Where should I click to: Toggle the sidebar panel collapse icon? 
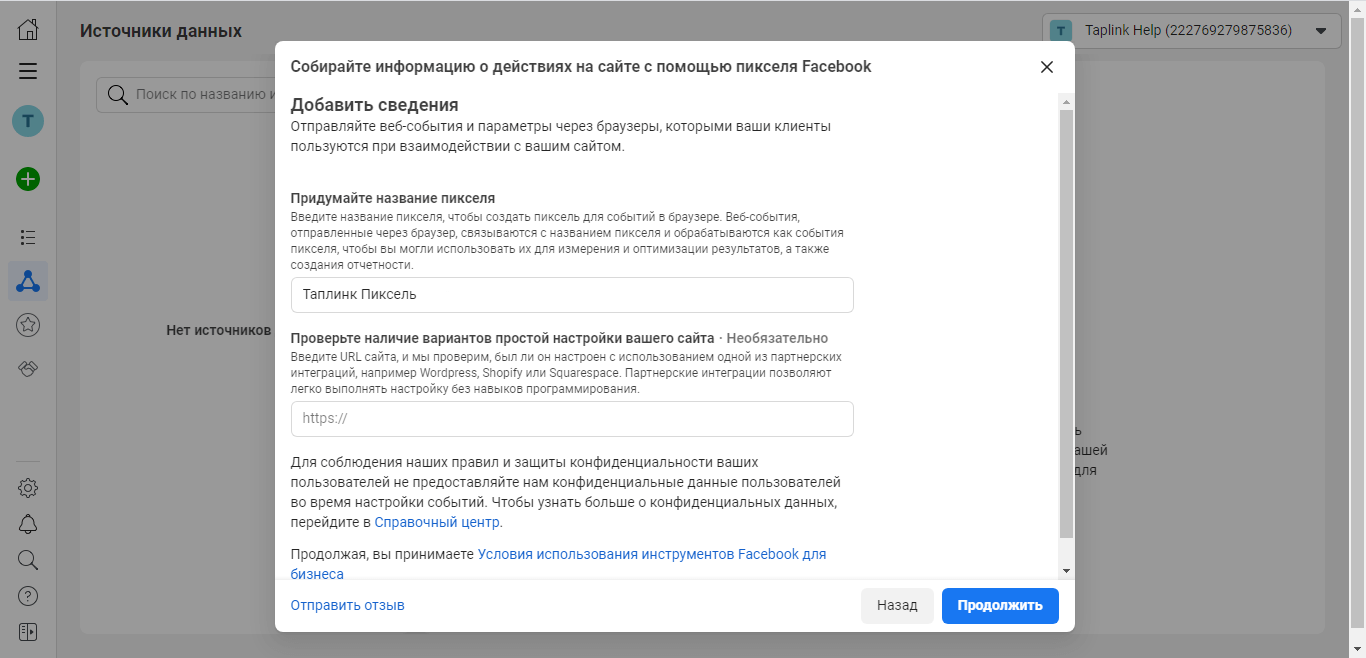[x=28, y=632]
